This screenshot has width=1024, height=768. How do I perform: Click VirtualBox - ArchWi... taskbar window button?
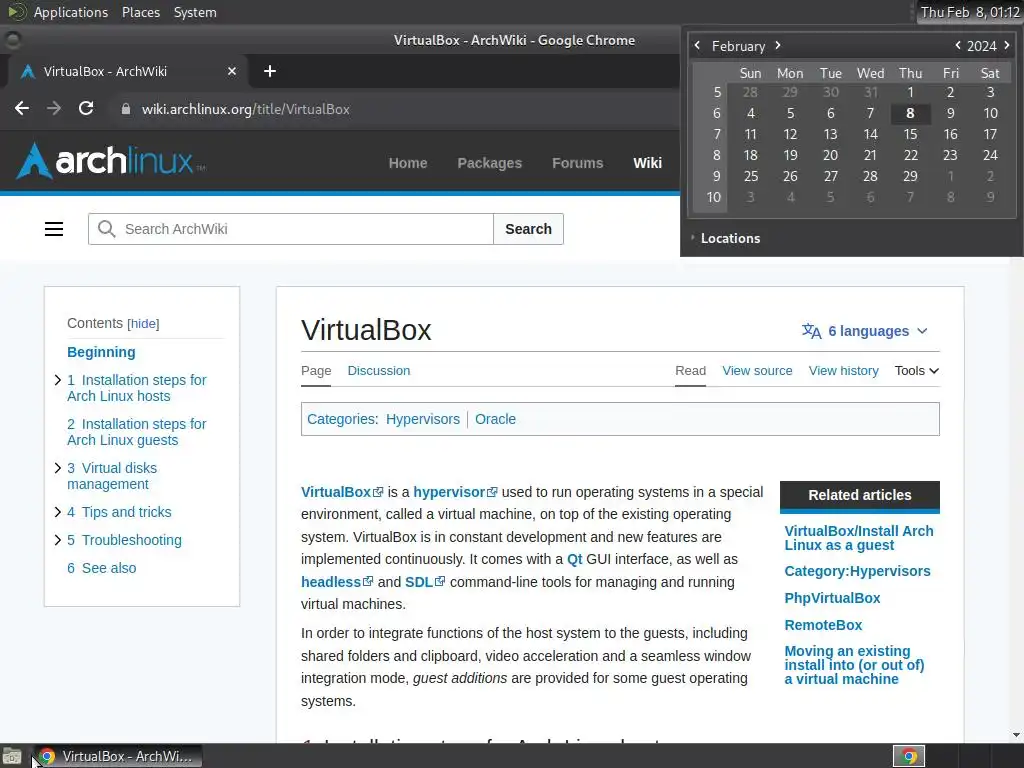pyautogui.click(x=117, y=757)
